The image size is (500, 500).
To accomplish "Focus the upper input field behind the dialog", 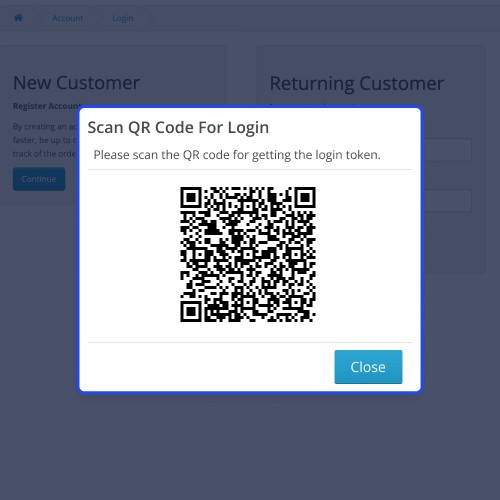I will [447, 150].
